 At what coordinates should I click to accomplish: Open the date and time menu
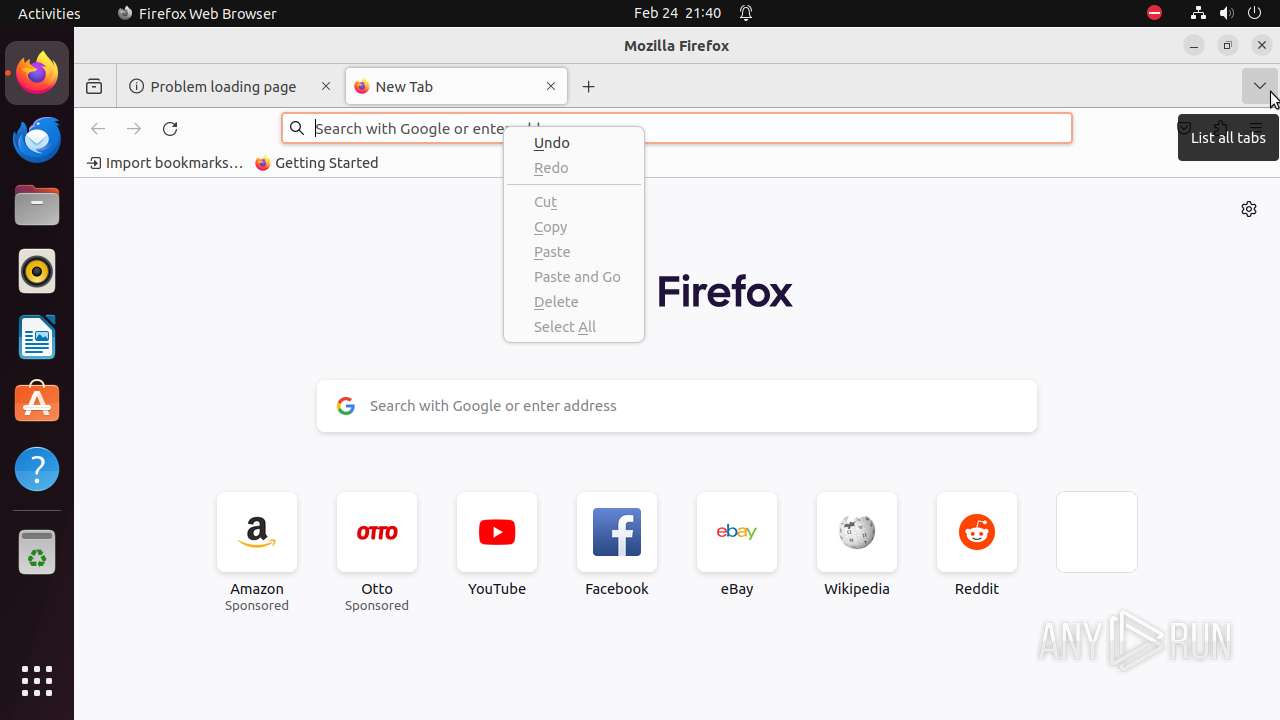[677, 13]
